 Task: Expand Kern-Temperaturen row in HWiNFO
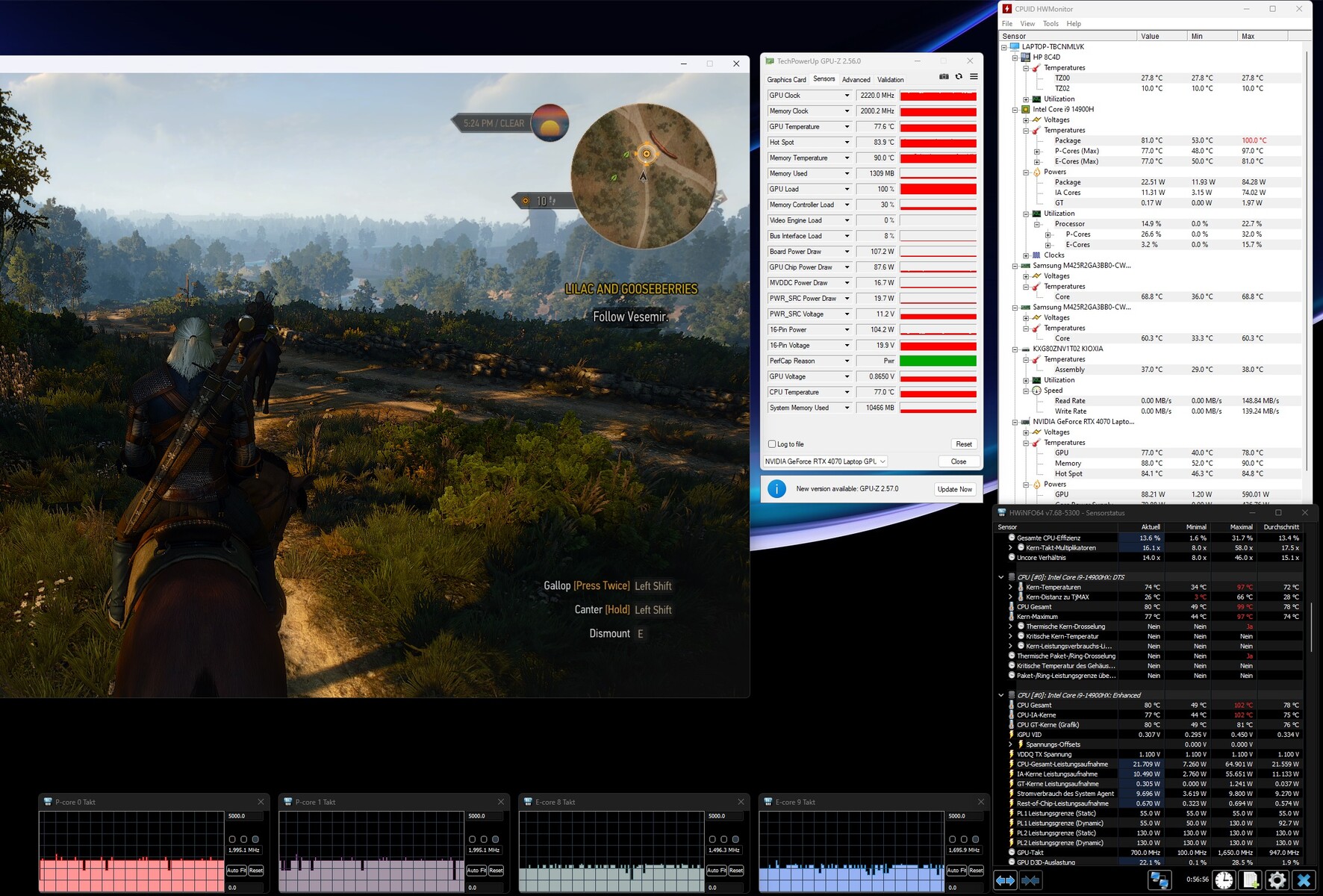1011,588
